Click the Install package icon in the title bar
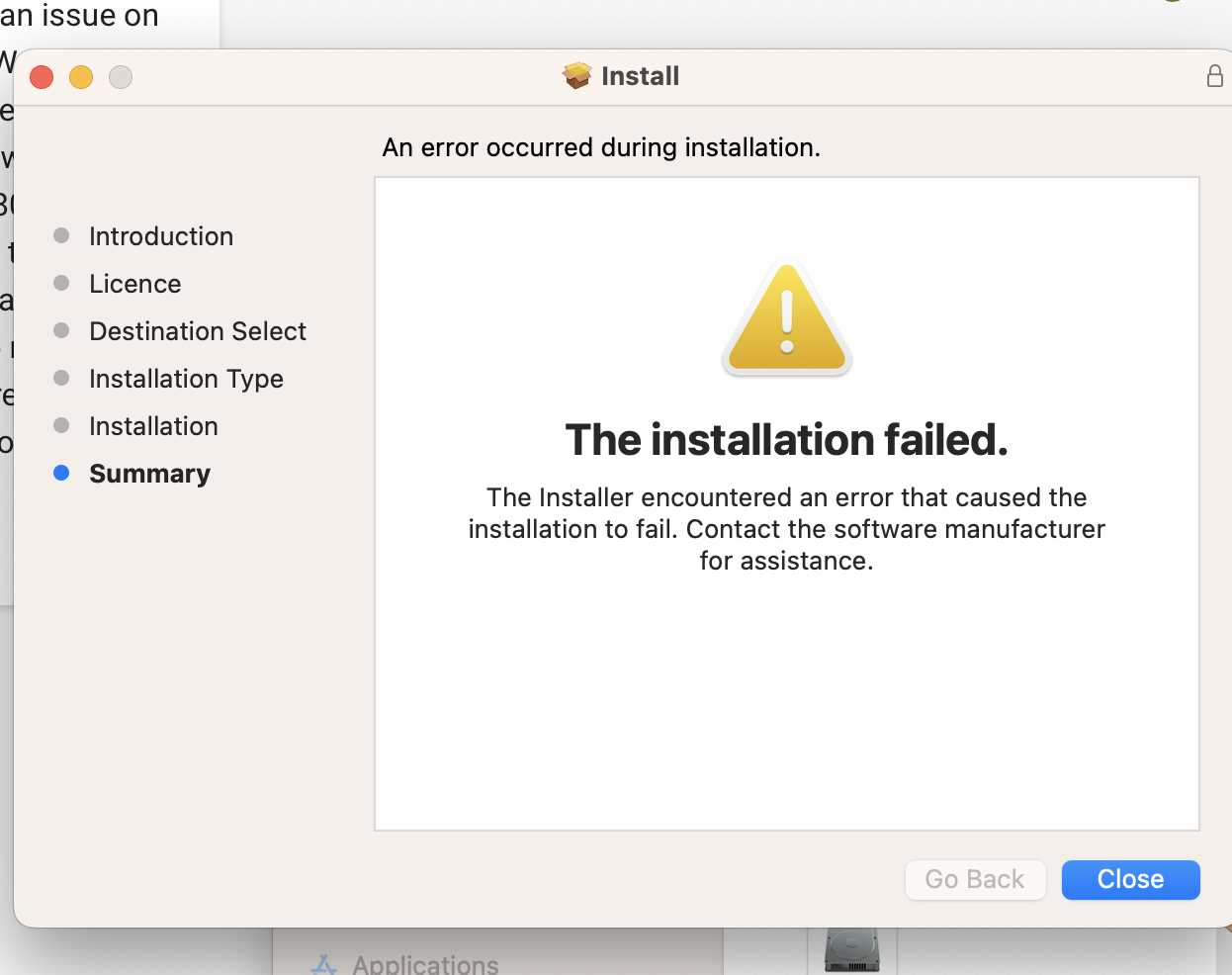The height and width of the screenshot is (975, 1232). point(576,75)
